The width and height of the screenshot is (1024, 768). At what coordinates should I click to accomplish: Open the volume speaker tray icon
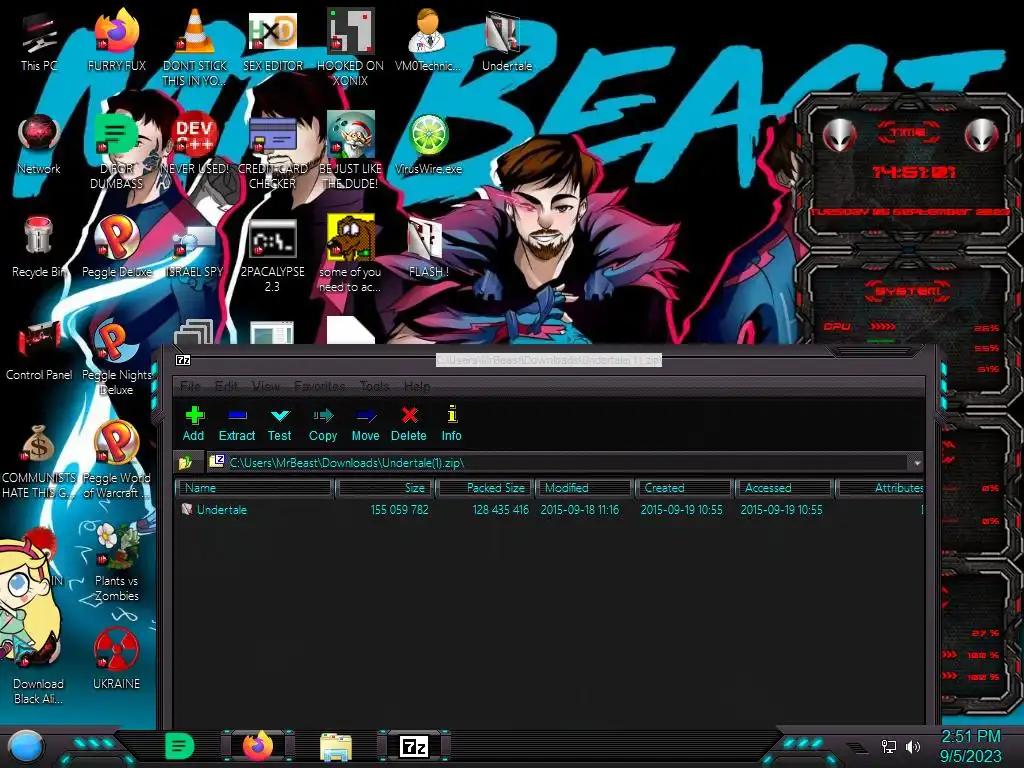tap(913, 746)
